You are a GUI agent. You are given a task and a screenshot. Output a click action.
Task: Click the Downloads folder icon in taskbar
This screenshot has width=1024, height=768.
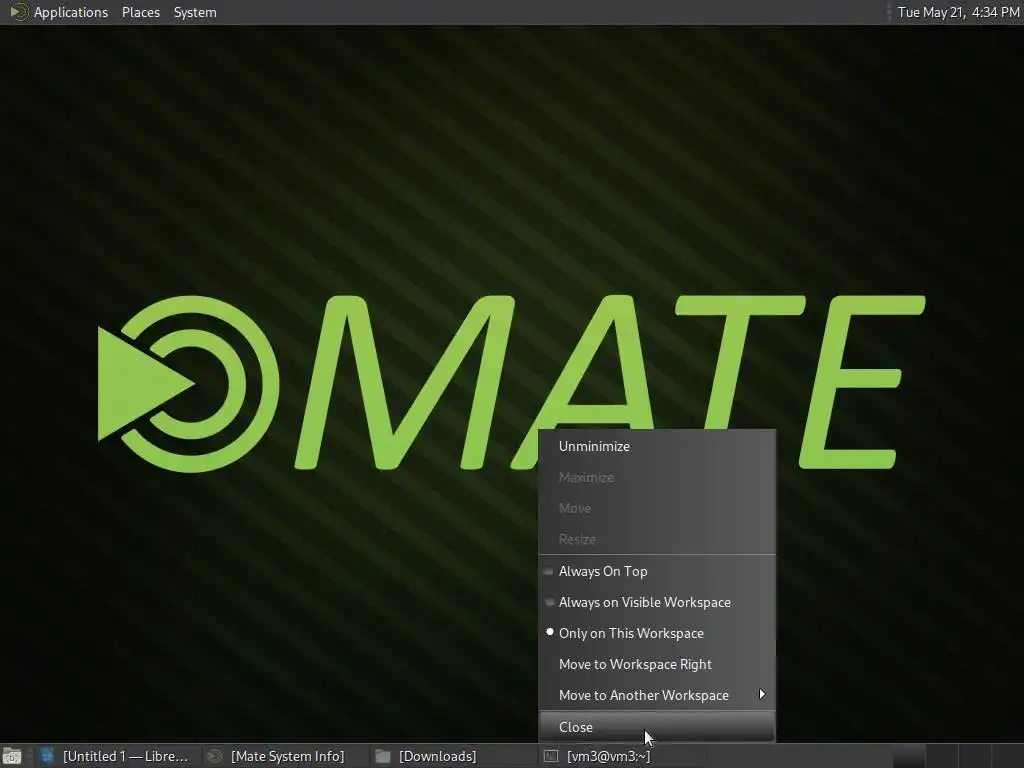(383, 756)
